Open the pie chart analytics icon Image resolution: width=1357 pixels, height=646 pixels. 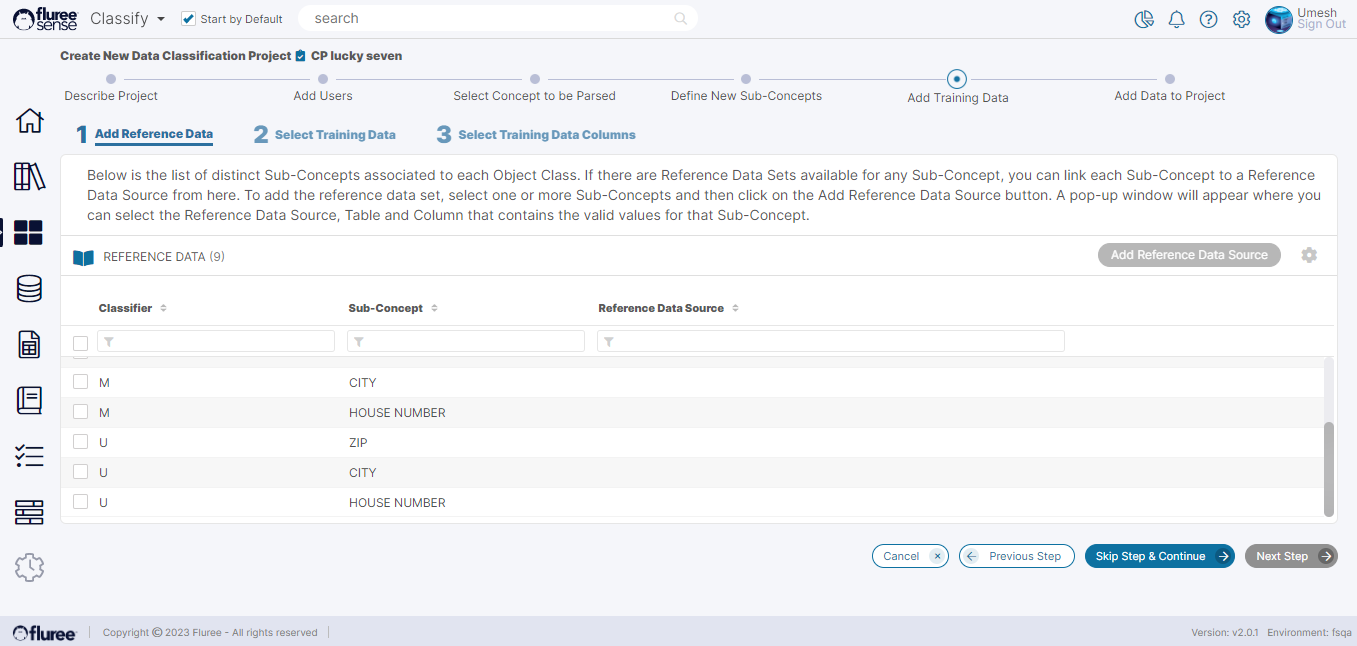[x=1144, y=20]
